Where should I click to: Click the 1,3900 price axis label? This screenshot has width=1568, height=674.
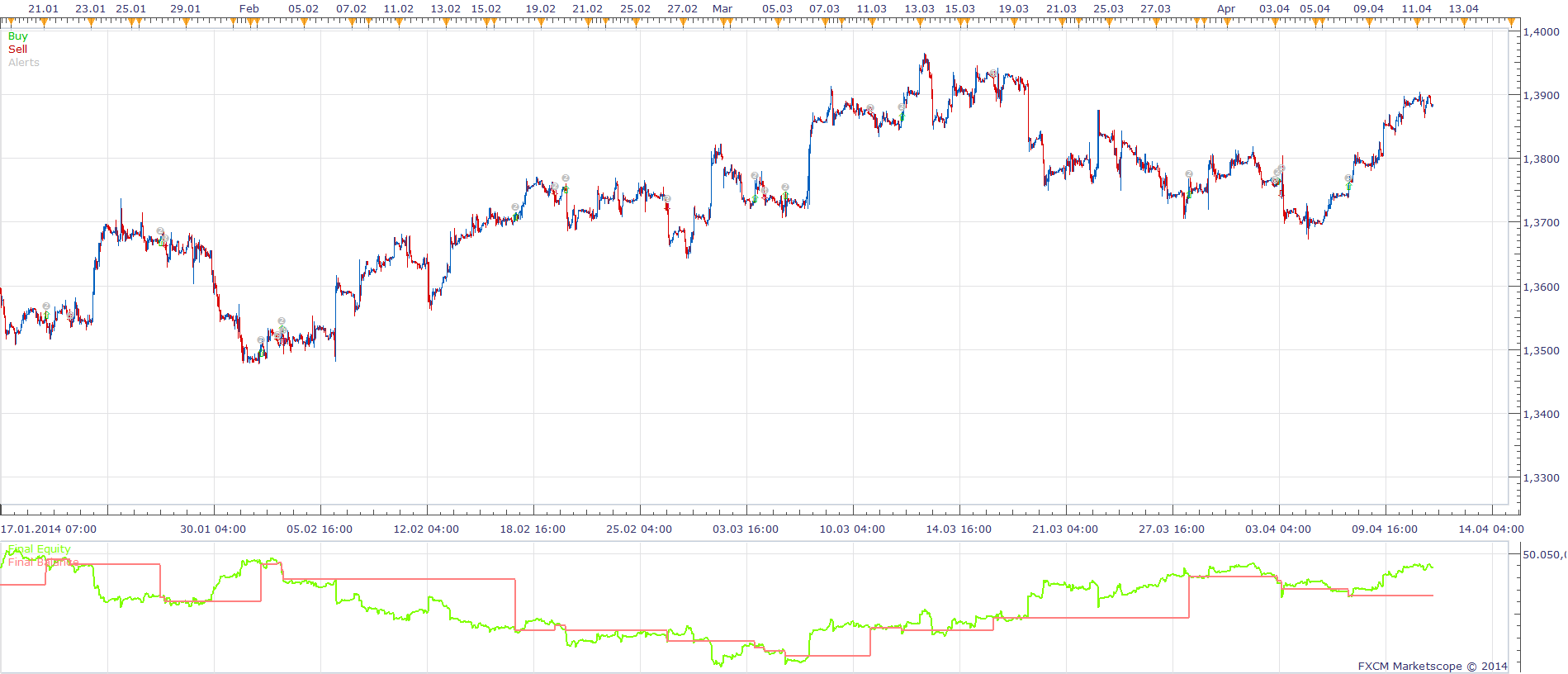point(1542,96)
